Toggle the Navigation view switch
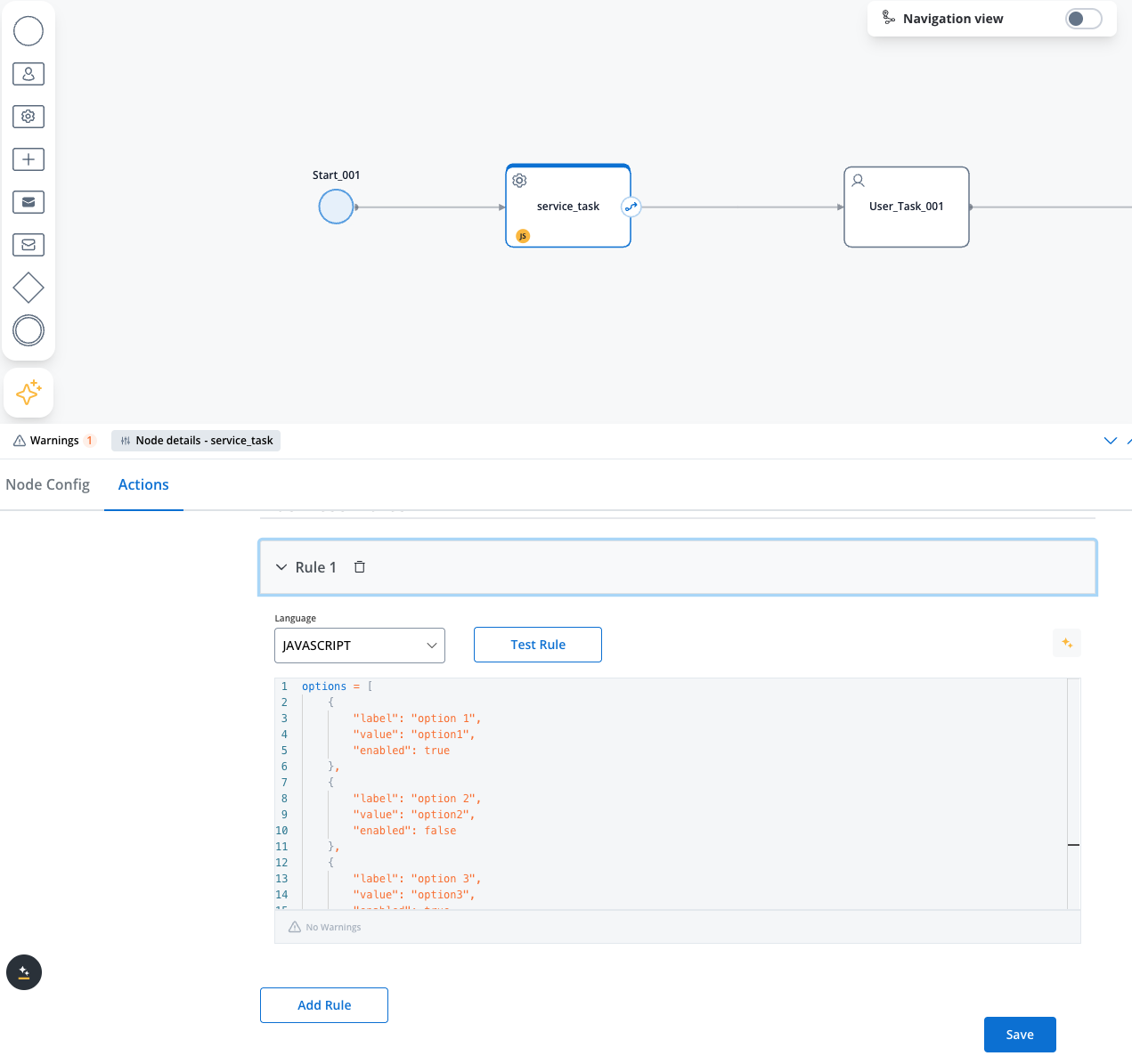 (1084, 19)
